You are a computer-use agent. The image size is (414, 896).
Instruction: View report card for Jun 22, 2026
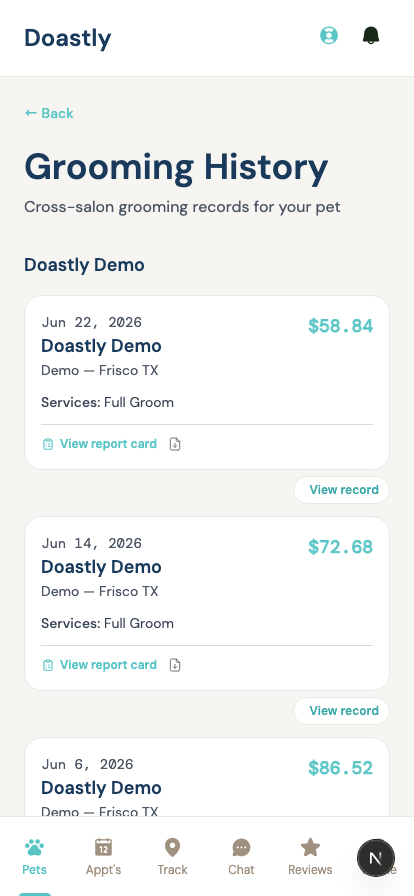(x=108, y=444)
